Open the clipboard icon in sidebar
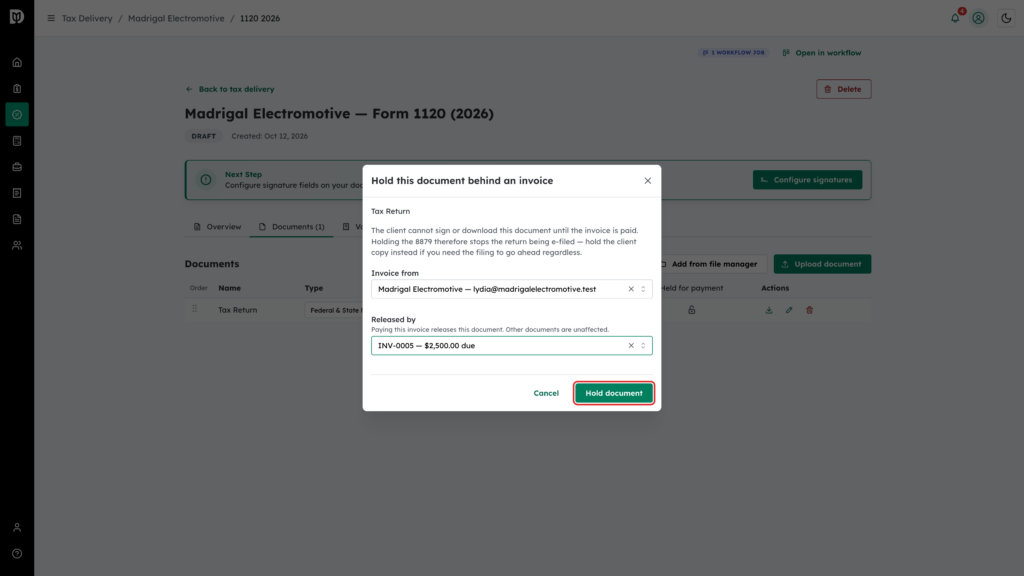 [17, 89]
